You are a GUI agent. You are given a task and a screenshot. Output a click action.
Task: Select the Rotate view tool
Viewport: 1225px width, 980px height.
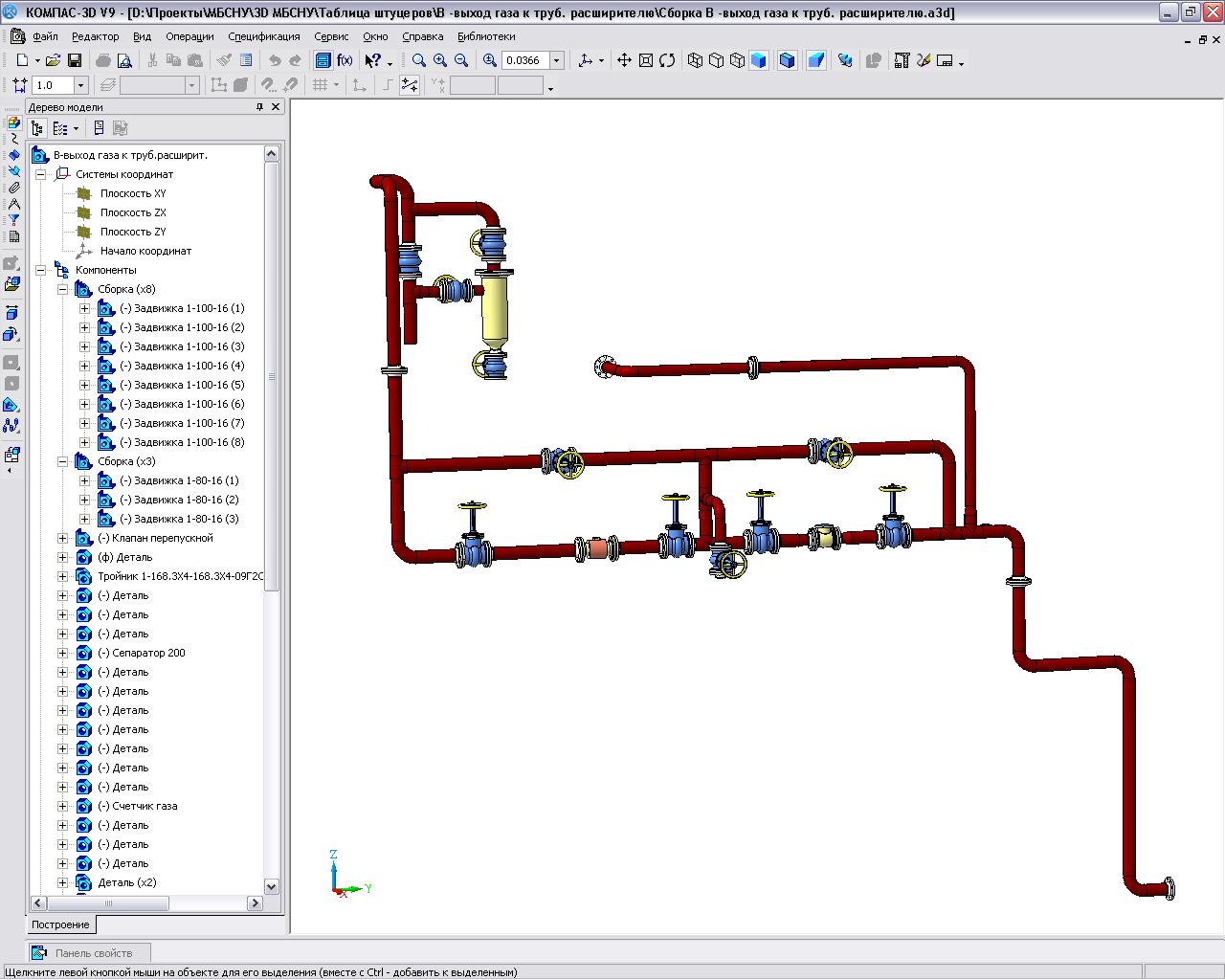click(667, 60)
